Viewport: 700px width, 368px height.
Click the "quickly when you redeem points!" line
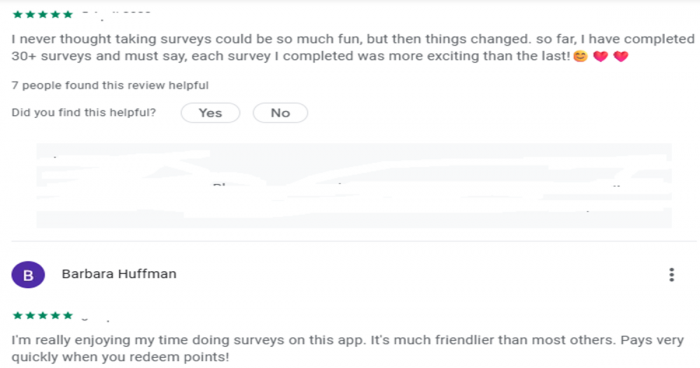pos(120,357)
